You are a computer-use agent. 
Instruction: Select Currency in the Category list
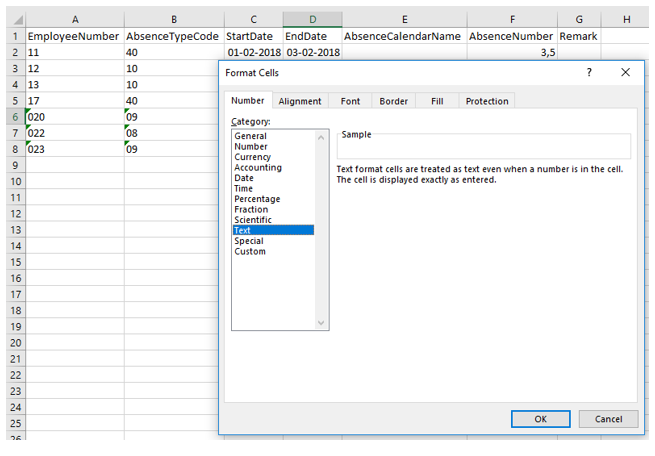(x=252, y=157)
